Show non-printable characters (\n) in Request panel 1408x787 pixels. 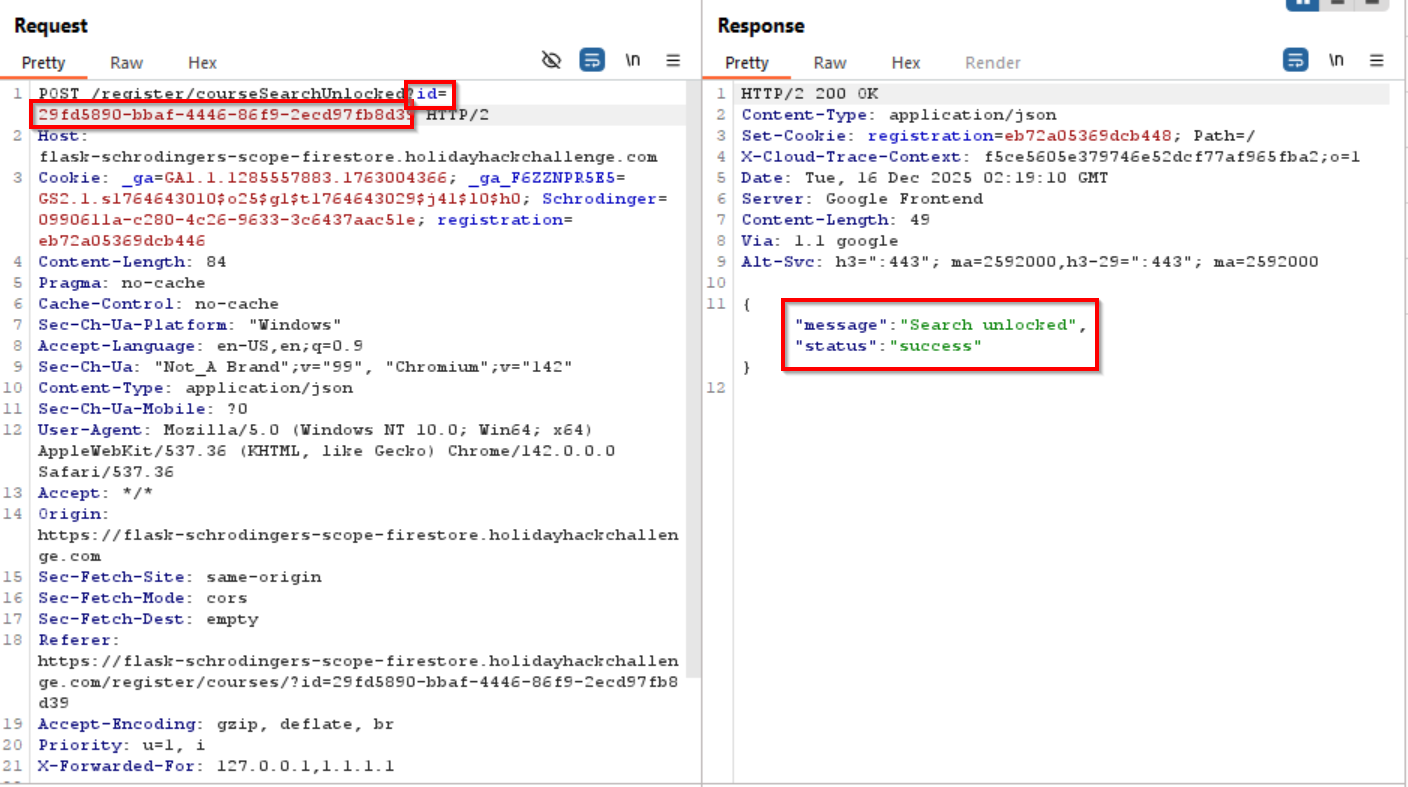point(633,61)
